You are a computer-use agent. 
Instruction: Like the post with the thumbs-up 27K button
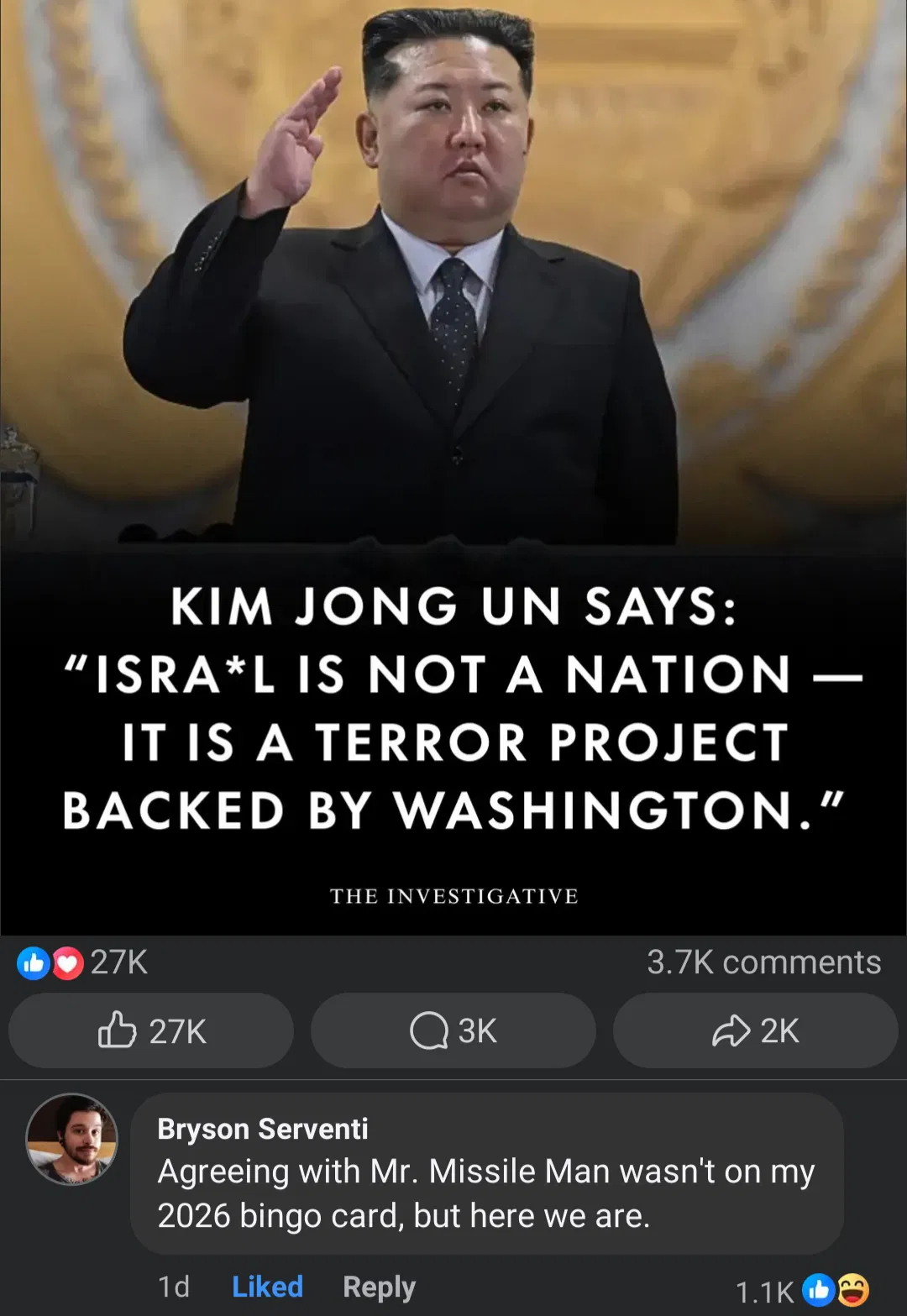151,1030
